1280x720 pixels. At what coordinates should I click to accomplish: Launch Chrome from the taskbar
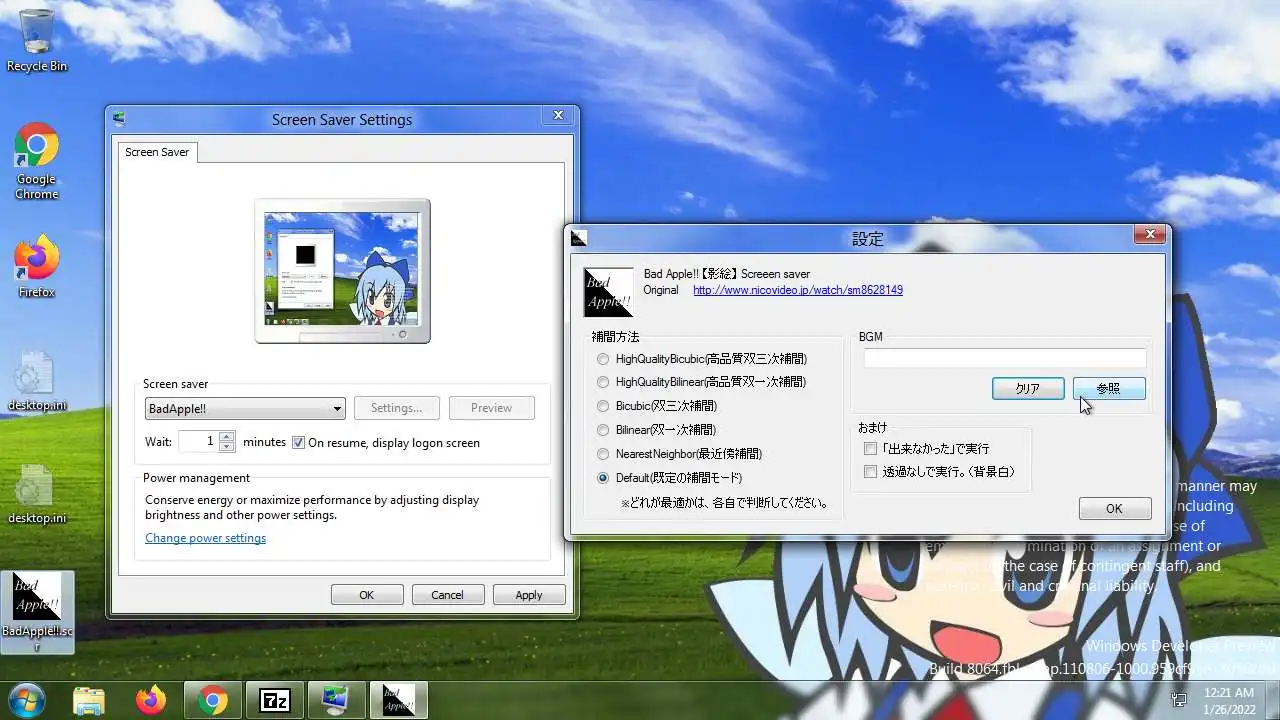(213, 701)
